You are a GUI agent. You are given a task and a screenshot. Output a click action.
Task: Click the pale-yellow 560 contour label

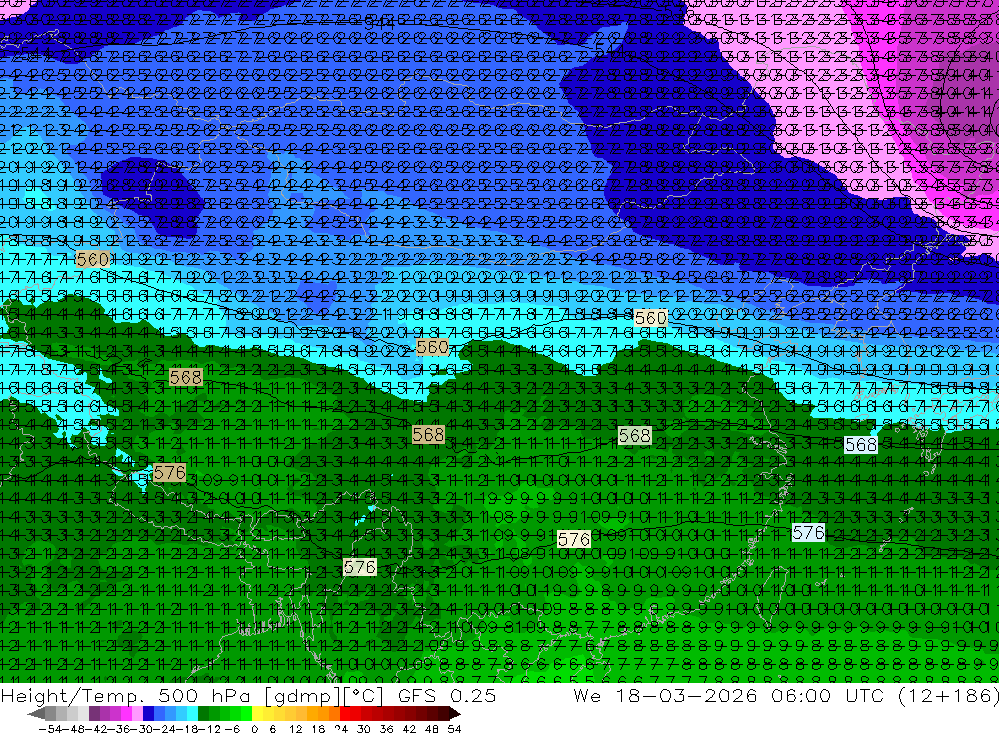[651, 317]
